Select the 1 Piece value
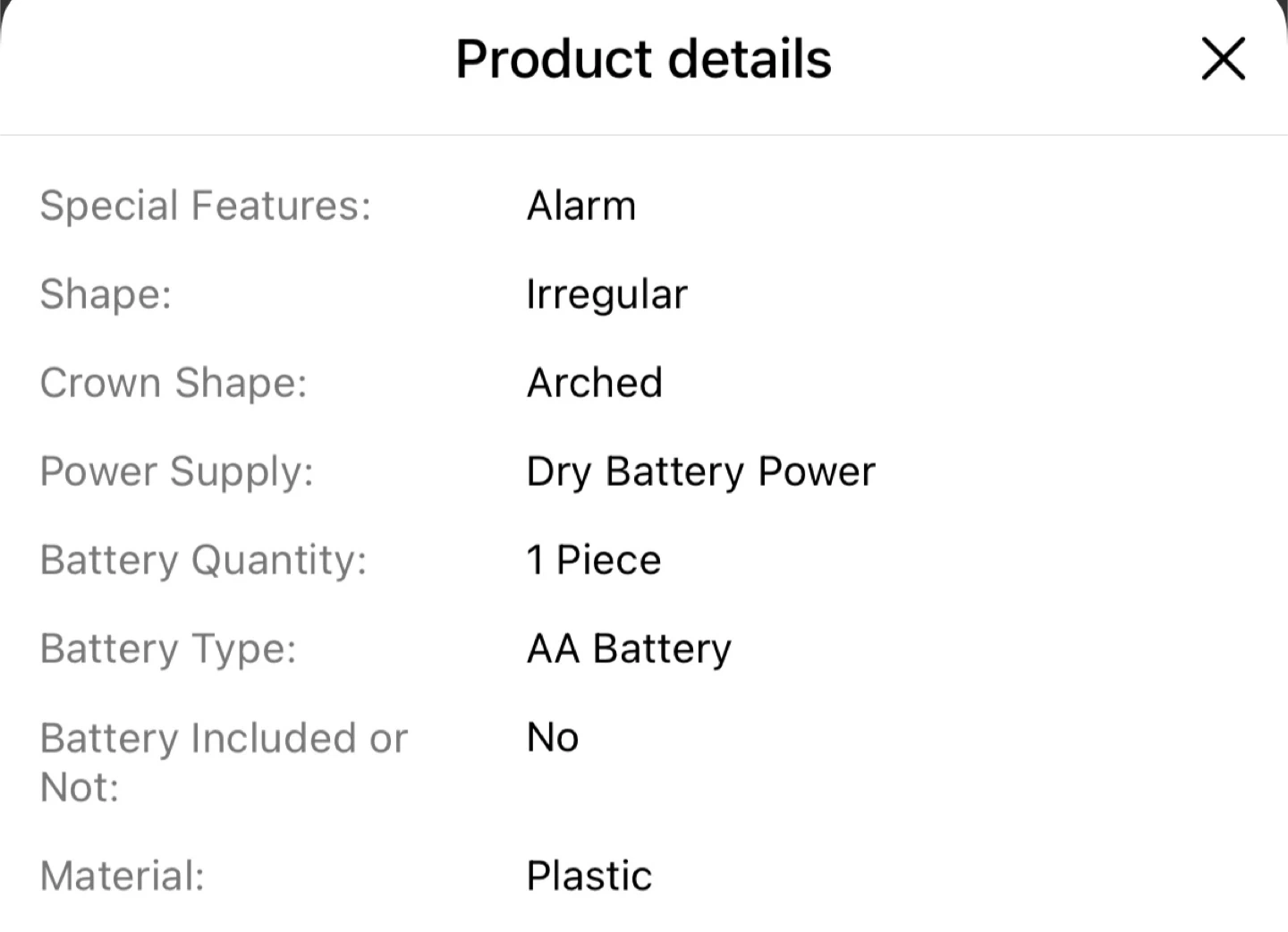 pos(594,560)
